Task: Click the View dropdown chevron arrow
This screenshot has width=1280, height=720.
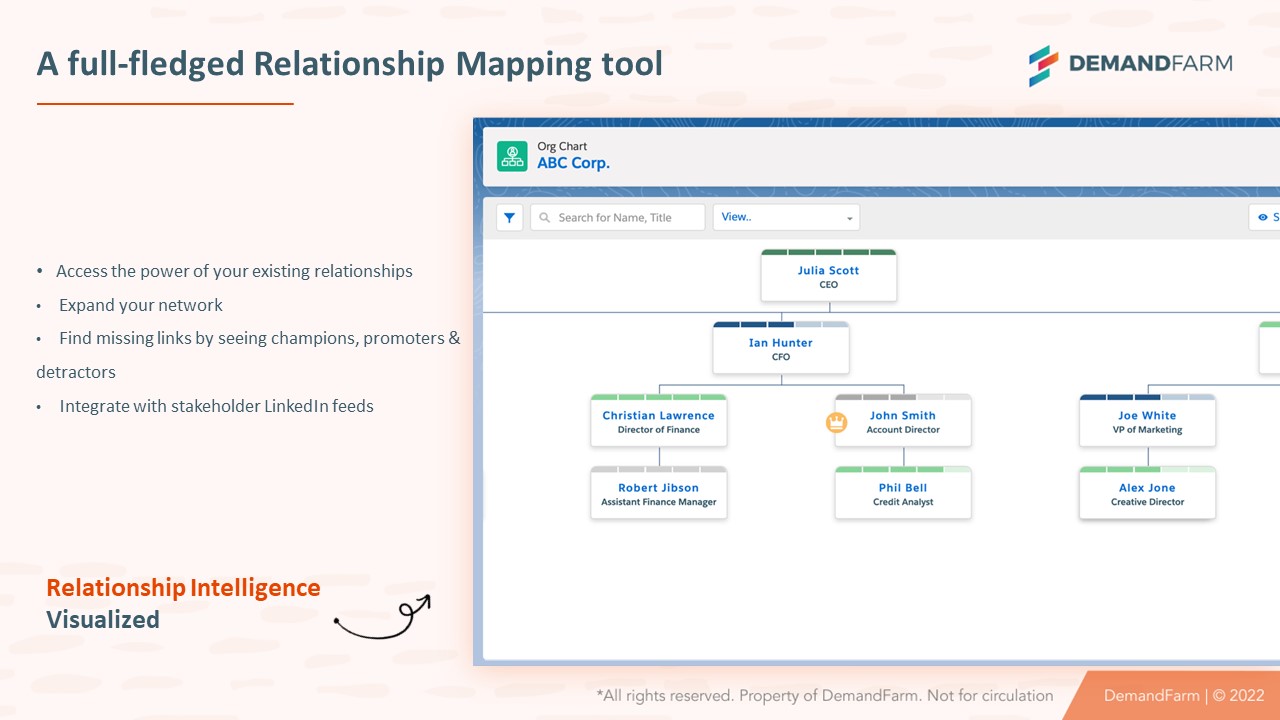Action: 850,217
